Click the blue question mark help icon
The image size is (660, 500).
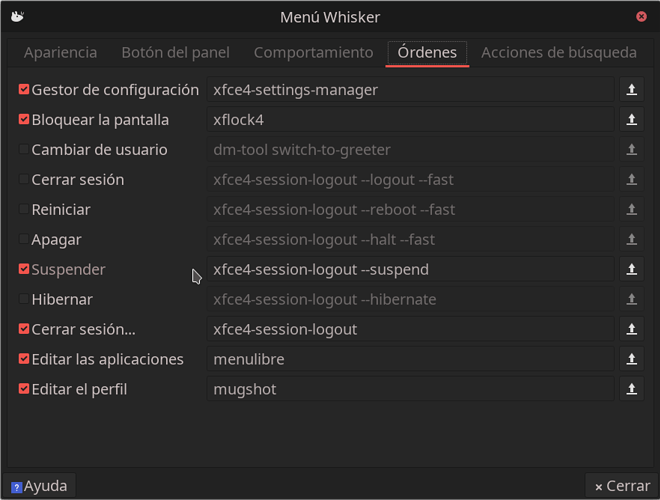[x=16, y=487]
